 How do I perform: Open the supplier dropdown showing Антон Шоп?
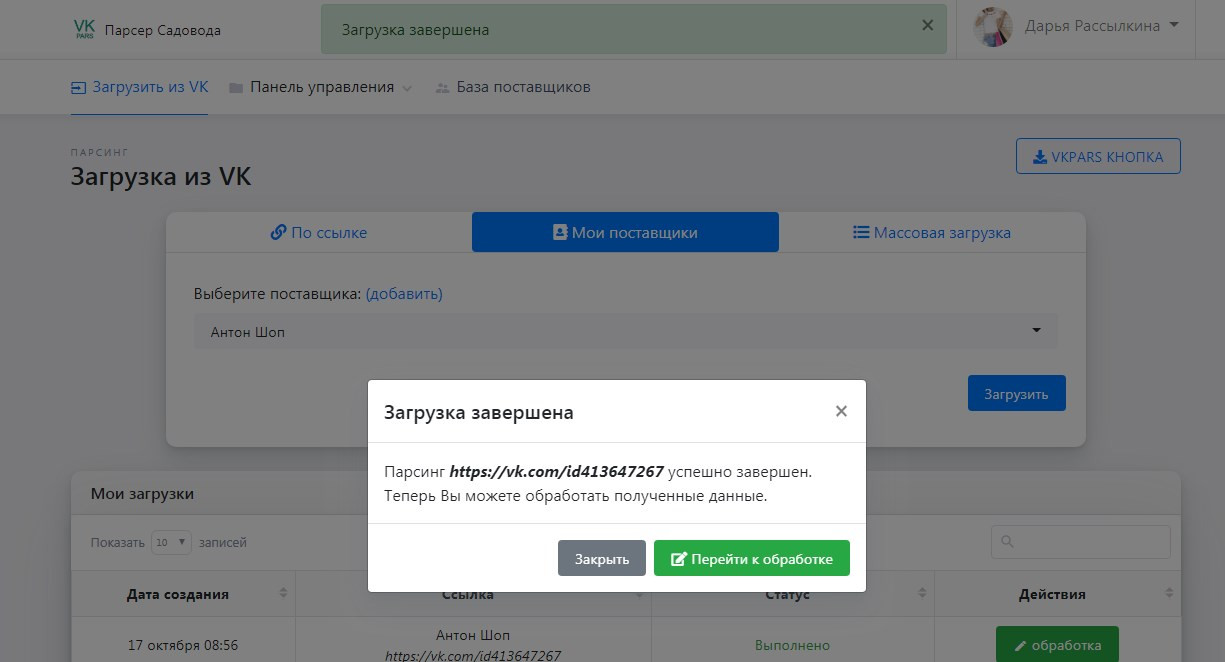pos(625,332)
